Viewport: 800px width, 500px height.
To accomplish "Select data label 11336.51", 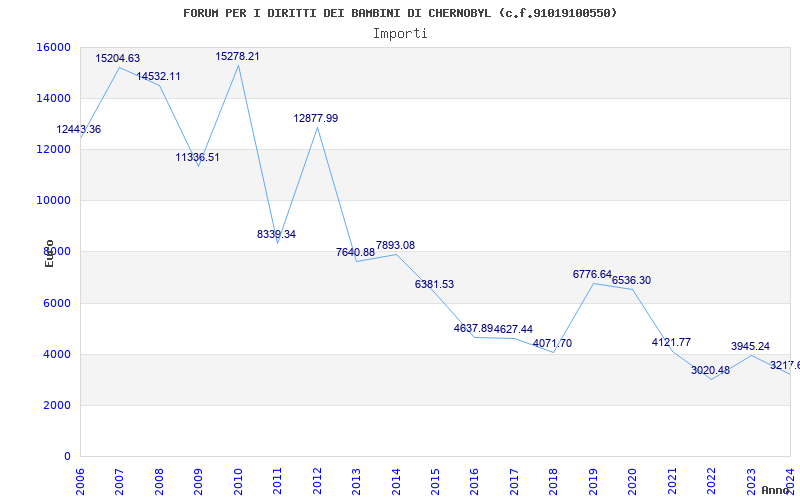I will point(197,157).
